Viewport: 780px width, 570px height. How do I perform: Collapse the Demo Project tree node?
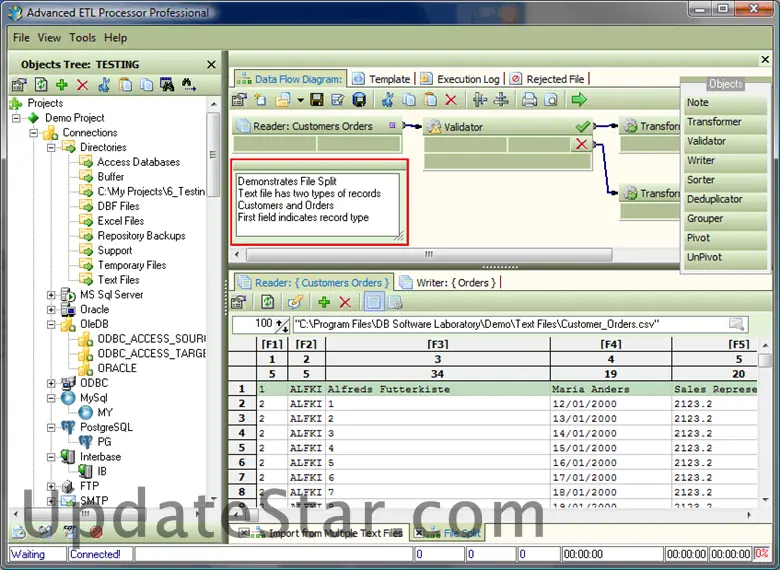click(x=16, y=118)
